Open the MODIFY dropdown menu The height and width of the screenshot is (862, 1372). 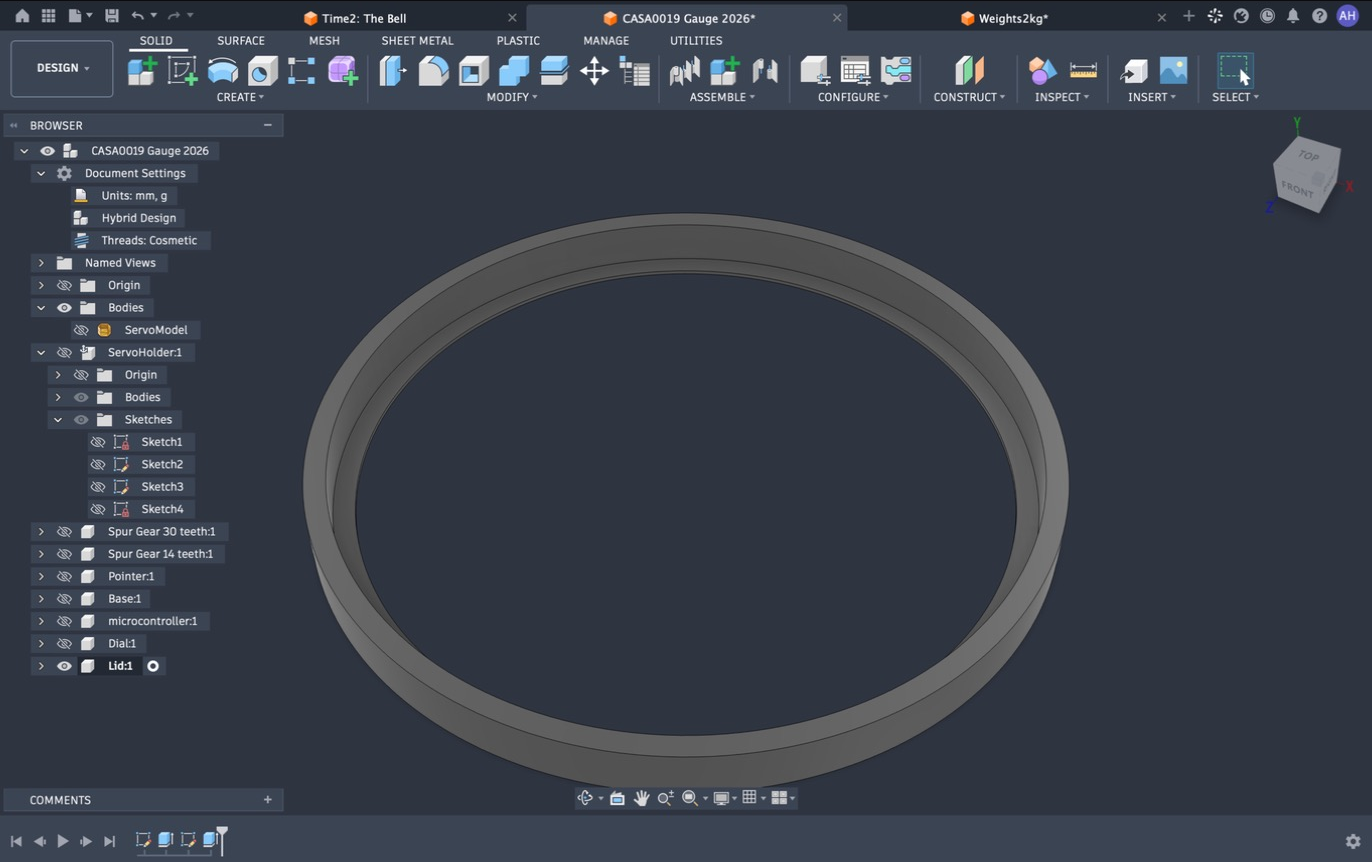click(x=511, y=97)
